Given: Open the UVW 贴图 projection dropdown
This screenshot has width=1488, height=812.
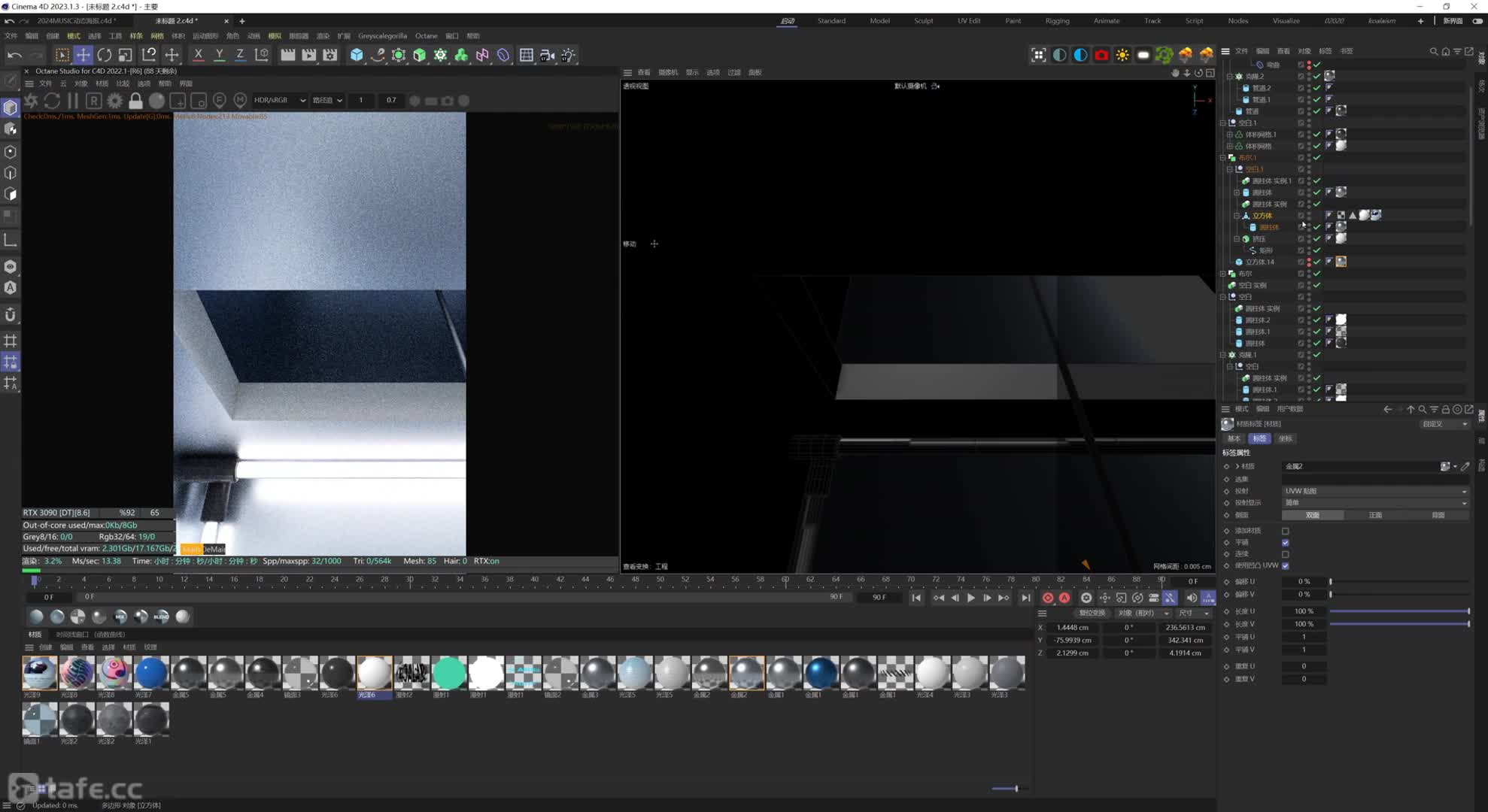Looking at the screenshot, I should coord(1375,491).
